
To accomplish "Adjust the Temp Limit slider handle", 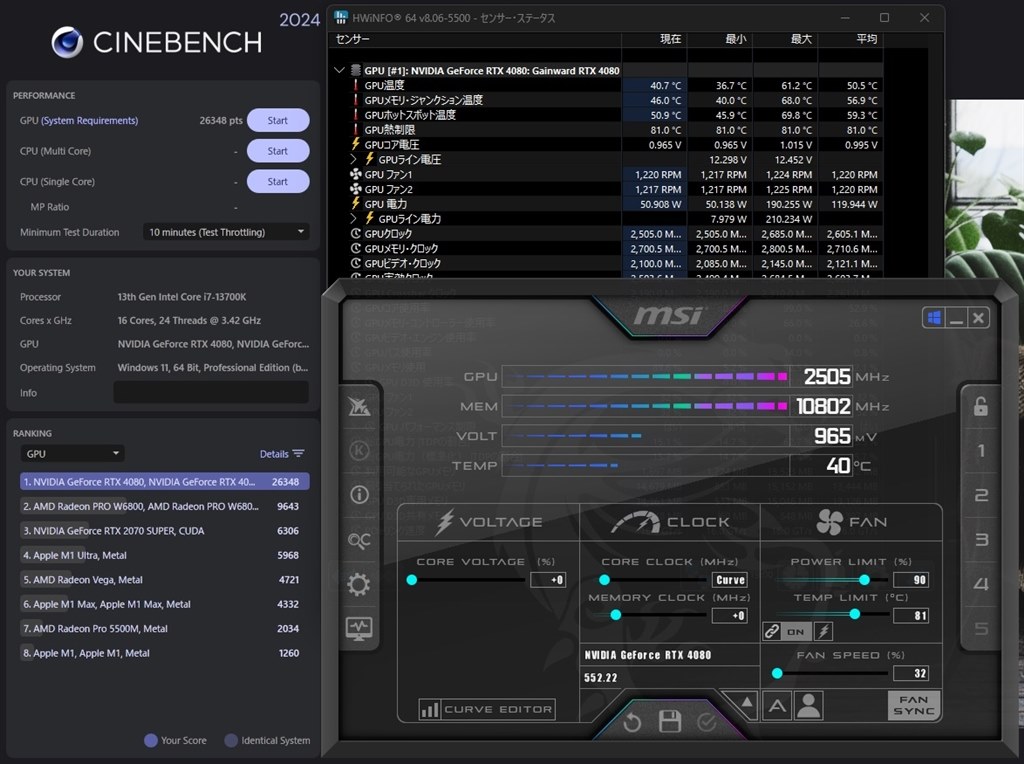I will (x=854, y=614).
